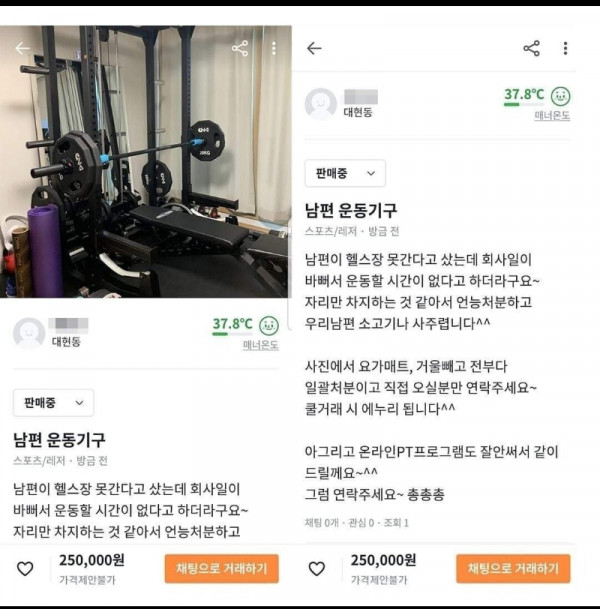600x609 pixels.
Task: Tap the seller avatar below the product photo
Action: coord(29,333)
